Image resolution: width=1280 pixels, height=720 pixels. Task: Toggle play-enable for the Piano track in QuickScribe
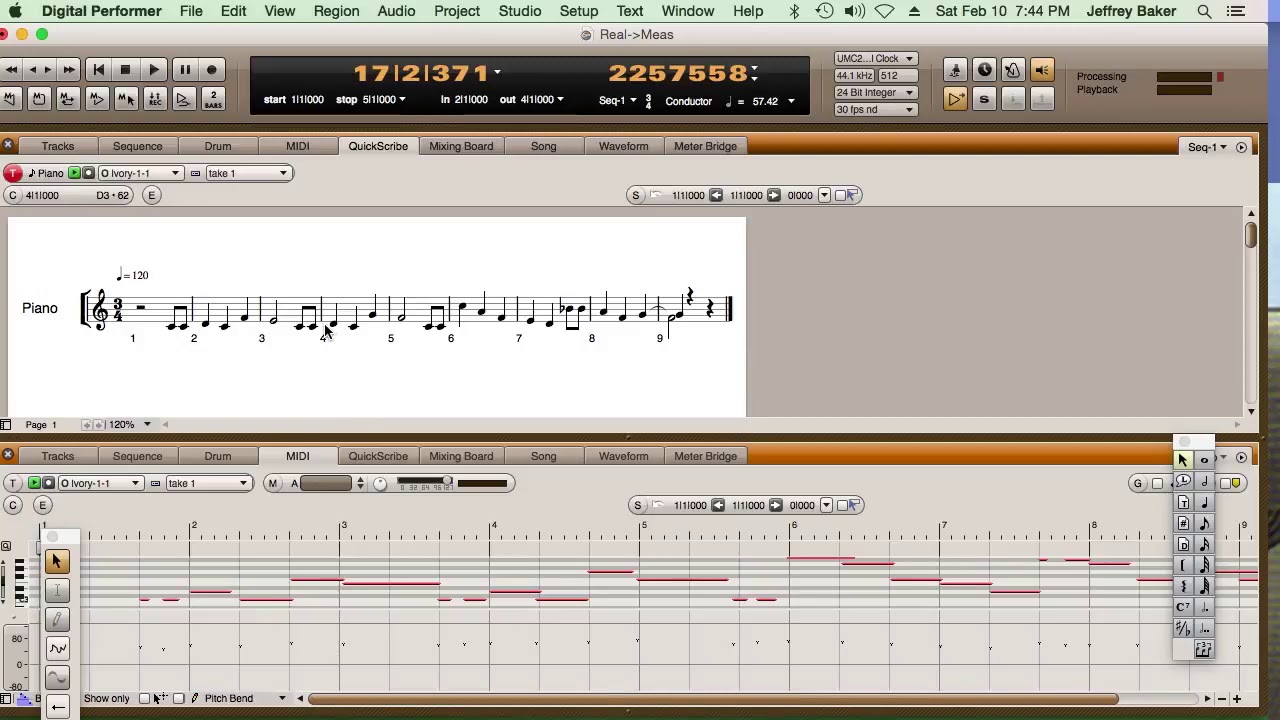[x=74, y=173]
